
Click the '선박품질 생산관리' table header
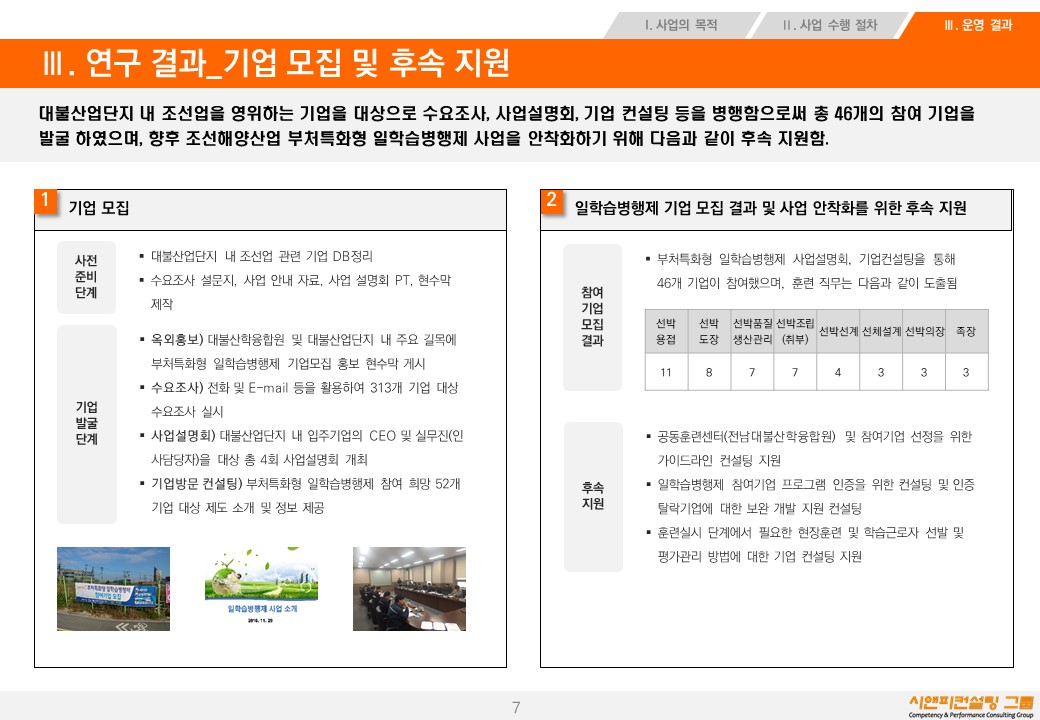(752, 331)
